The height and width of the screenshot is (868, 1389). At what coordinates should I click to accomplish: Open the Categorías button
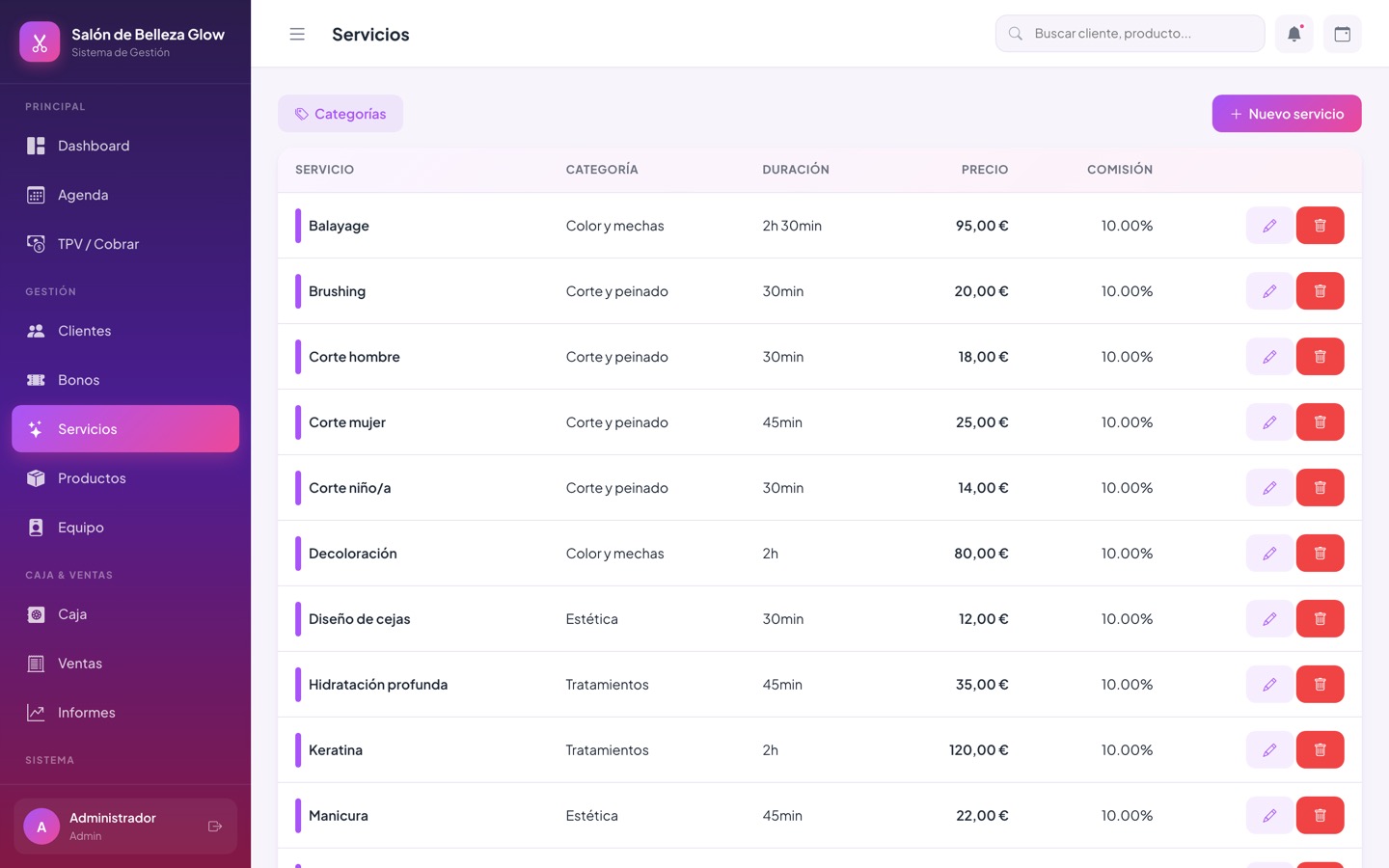point(340,114)
